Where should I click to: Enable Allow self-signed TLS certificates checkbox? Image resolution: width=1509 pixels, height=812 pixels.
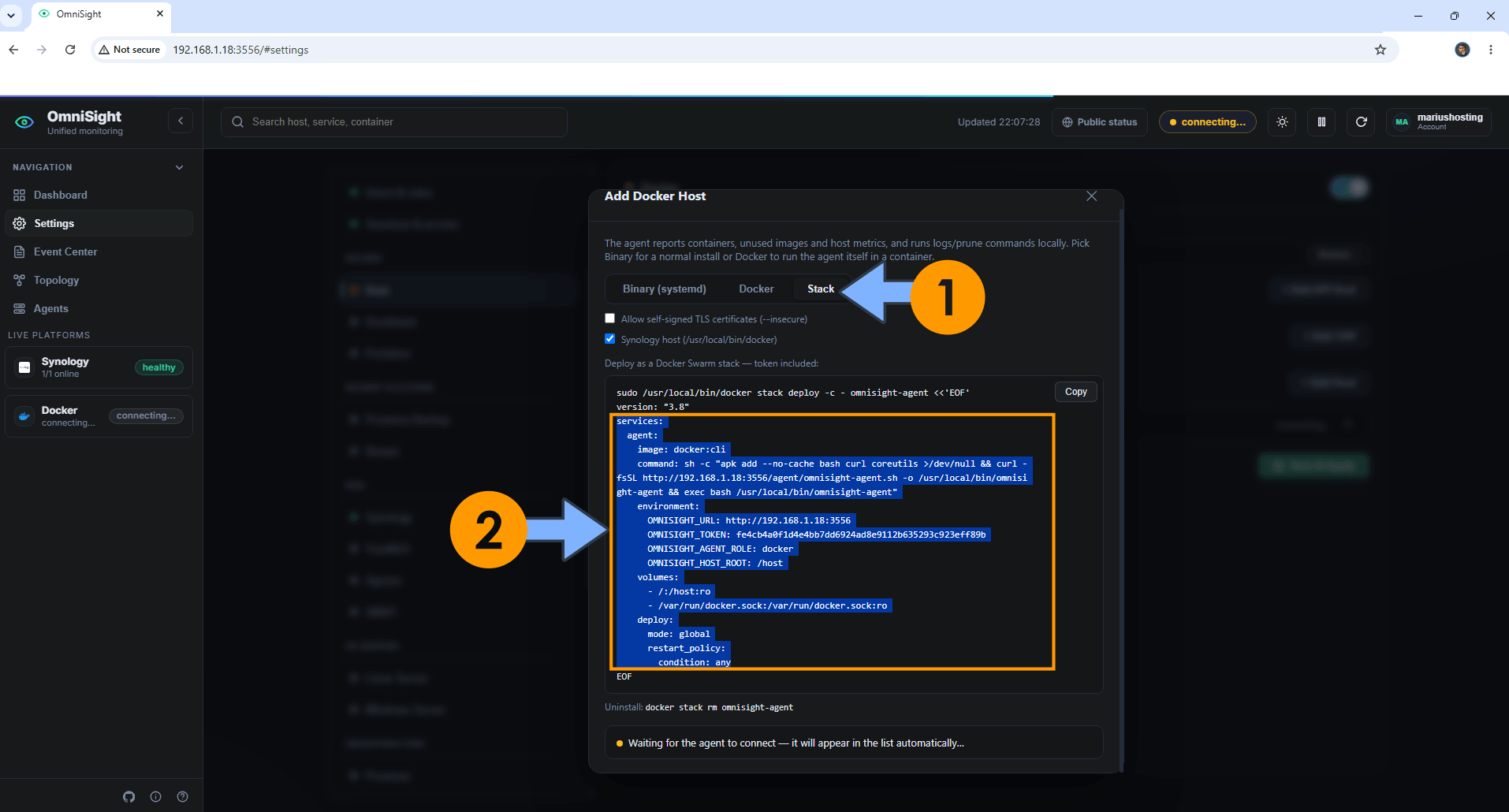[609, 318]
